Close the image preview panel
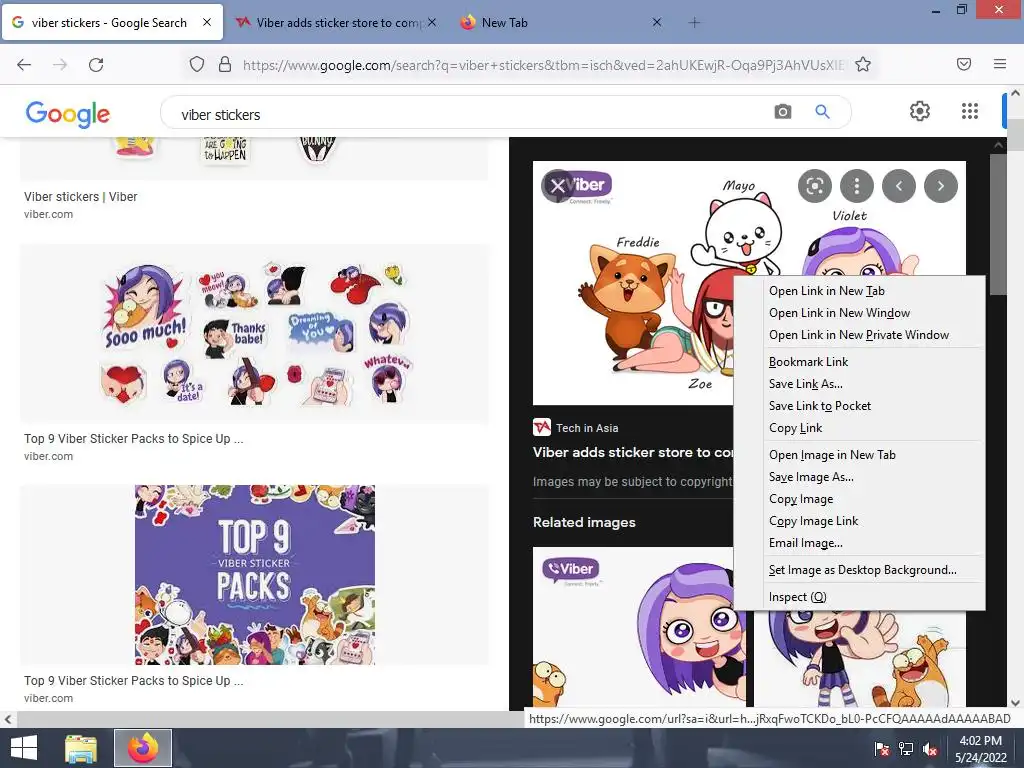This screenshot has width=1024, height=768. [558, 186]
